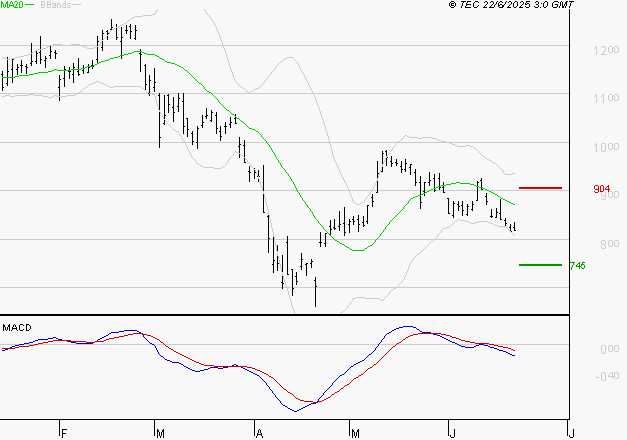Click the red 904 resistance value
Screen dimensions: 627x440
point(601,189)
